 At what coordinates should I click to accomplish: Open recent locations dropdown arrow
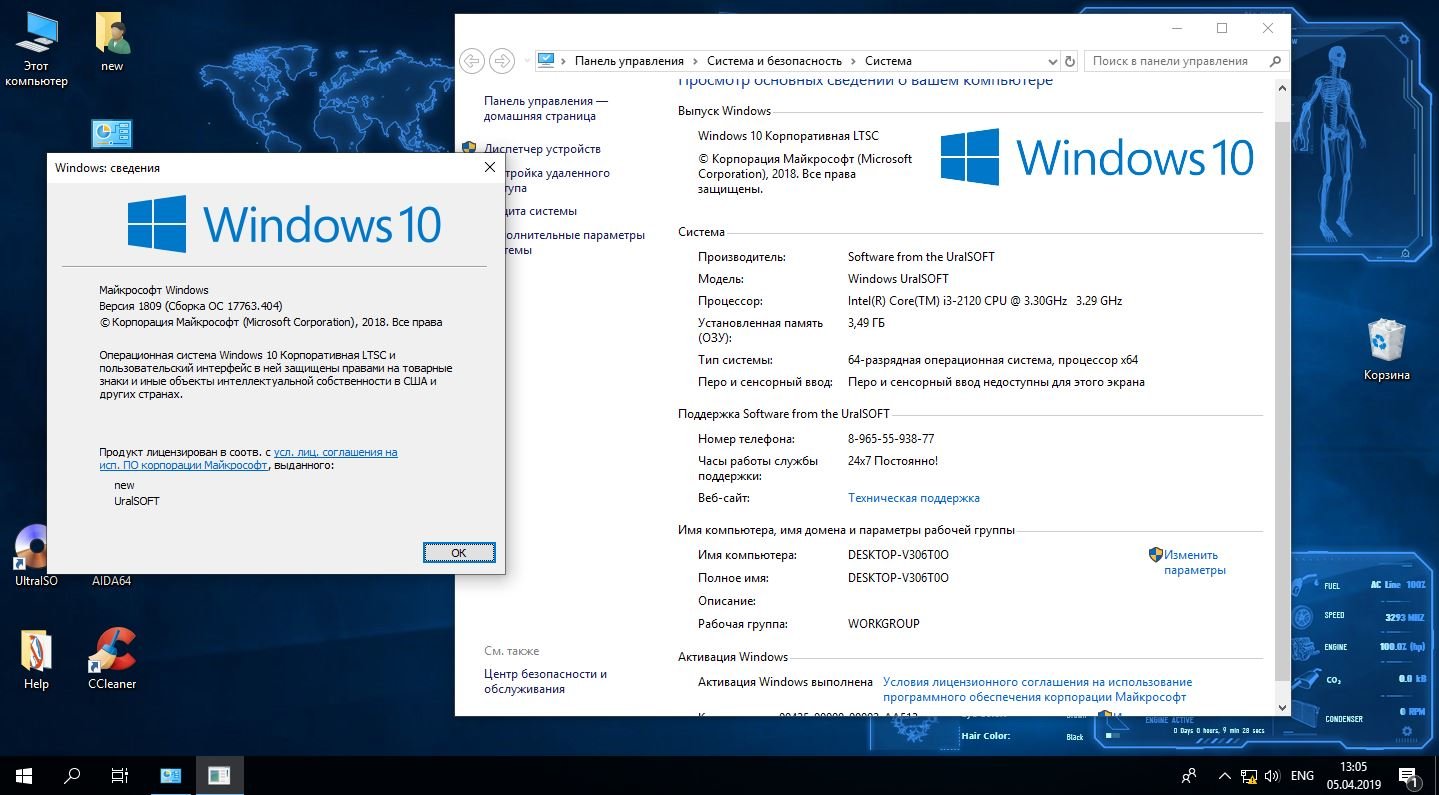[527, 61]
